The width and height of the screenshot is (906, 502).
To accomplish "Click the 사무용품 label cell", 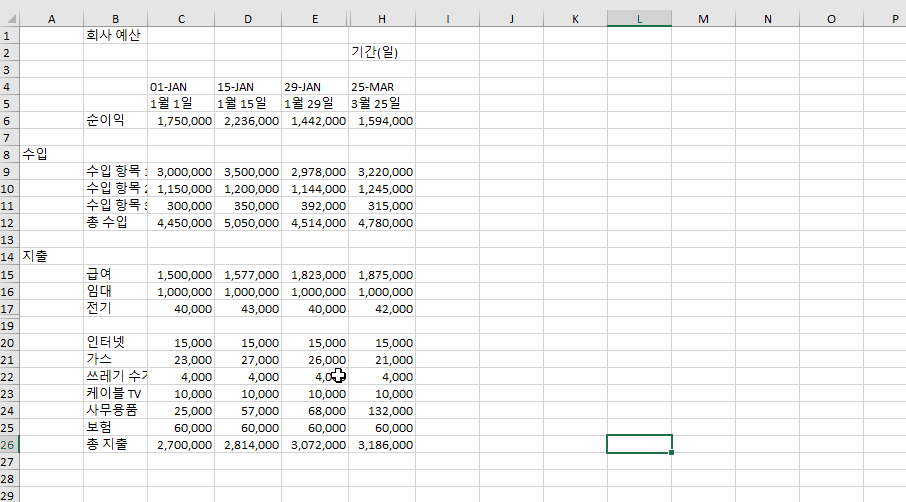I will tap(116, 411).
